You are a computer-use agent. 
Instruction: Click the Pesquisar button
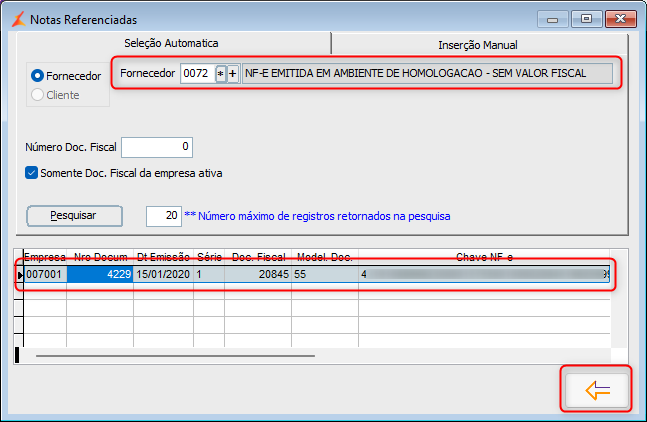tap(74, 216)
